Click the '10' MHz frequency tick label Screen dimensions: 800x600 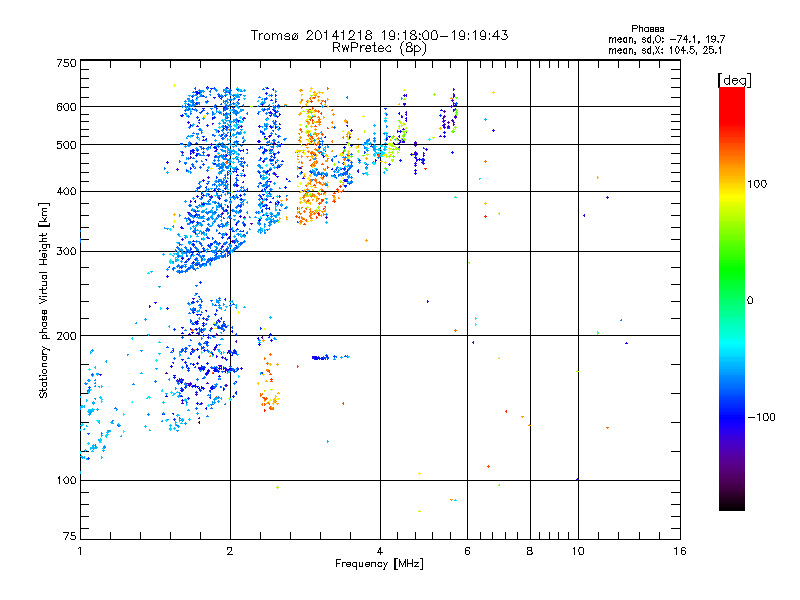(578, 551)
